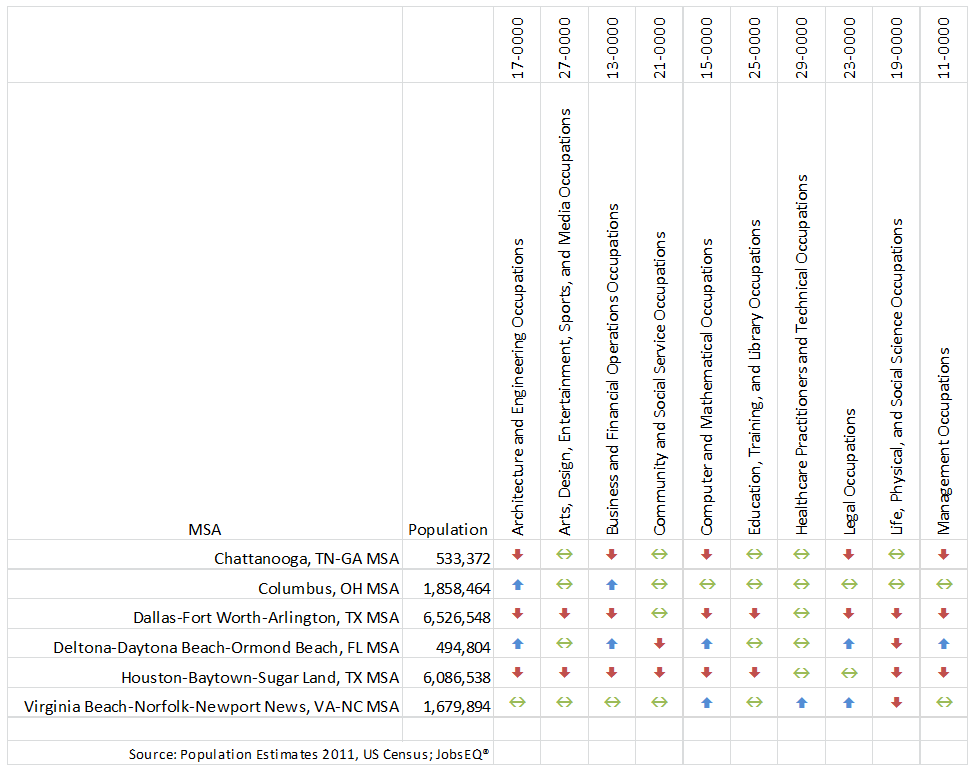This screenshot has width=973, height=772.
Task: Click the 'Legal Occupations' column header
Action: point(850,472)
